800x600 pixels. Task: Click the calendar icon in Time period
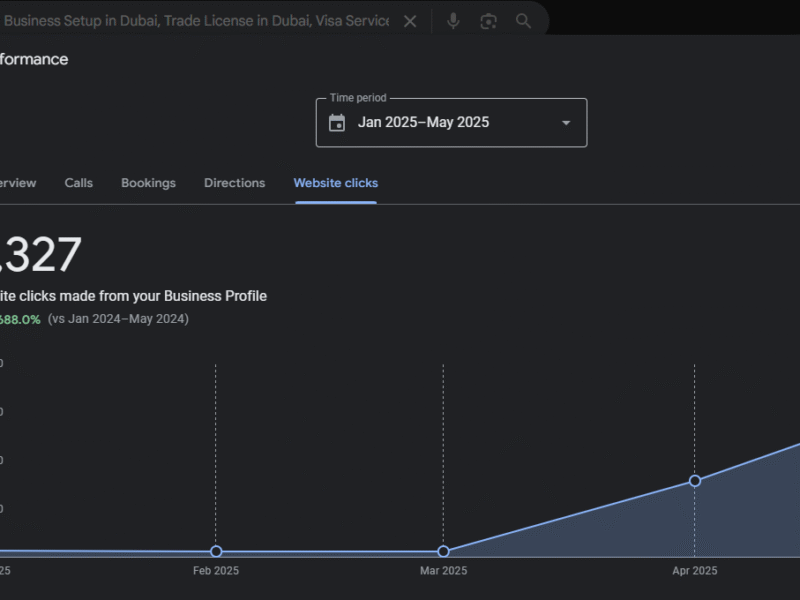(337, 123)
